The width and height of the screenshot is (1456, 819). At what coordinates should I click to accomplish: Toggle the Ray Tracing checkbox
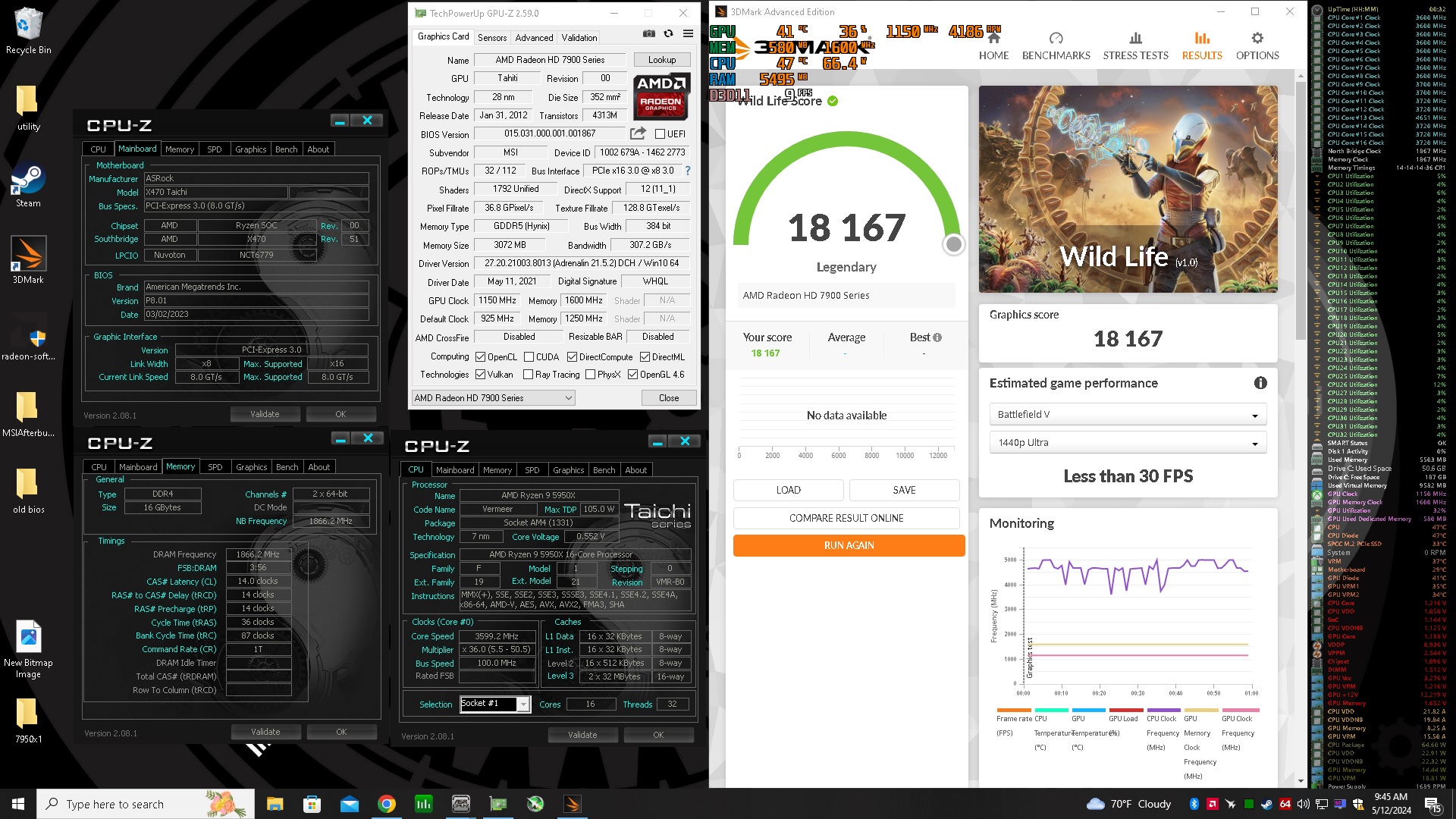point(527,374)
